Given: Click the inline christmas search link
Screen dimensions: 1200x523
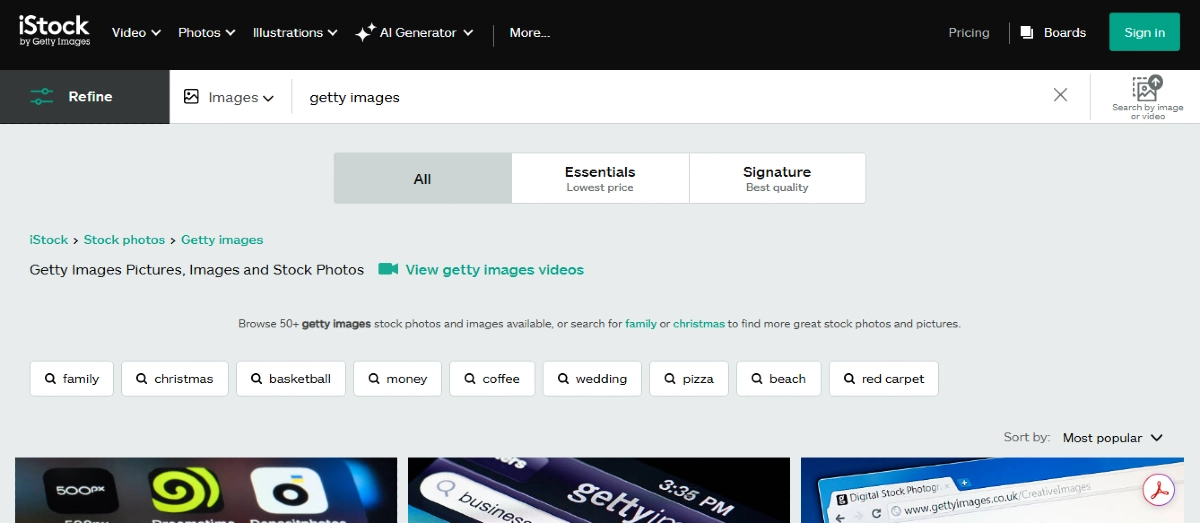Looking at the screenshot, I should (x=699, y=324).
